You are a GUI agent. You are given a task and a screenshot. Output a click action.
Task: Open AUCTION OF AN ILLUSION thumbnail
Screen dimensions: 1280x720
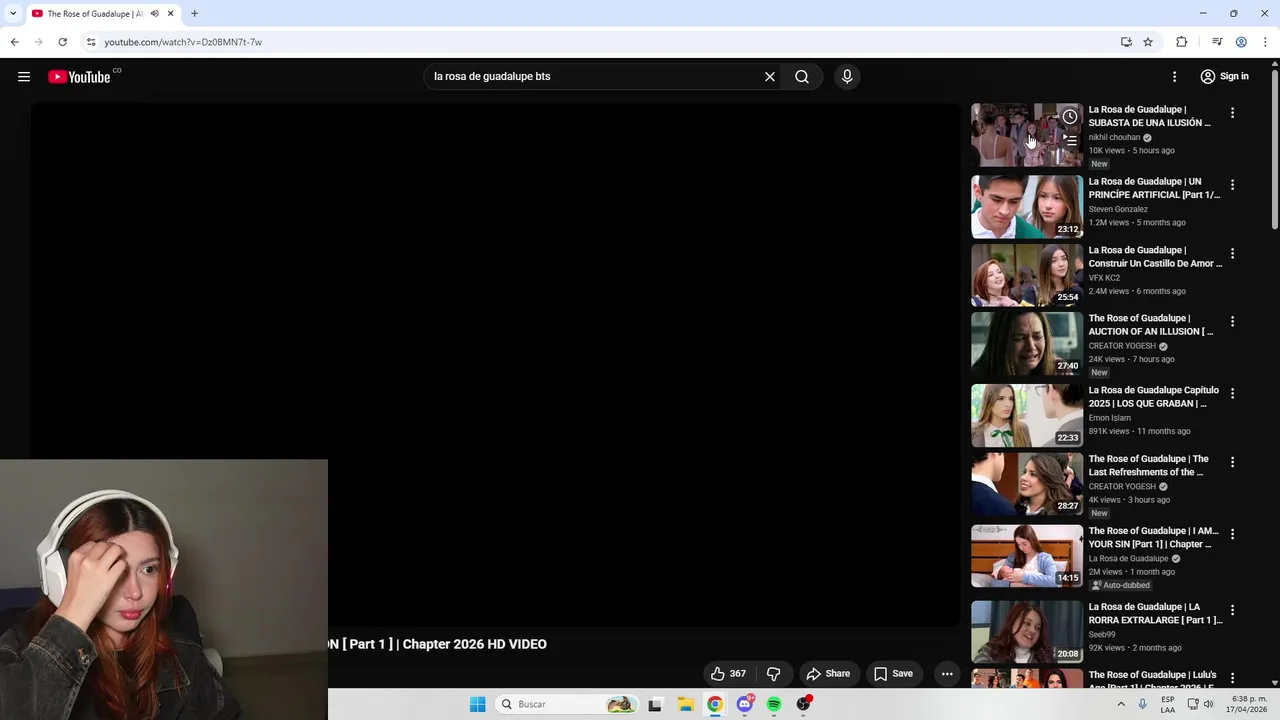pyautogui.click(x=1027, y=343)
